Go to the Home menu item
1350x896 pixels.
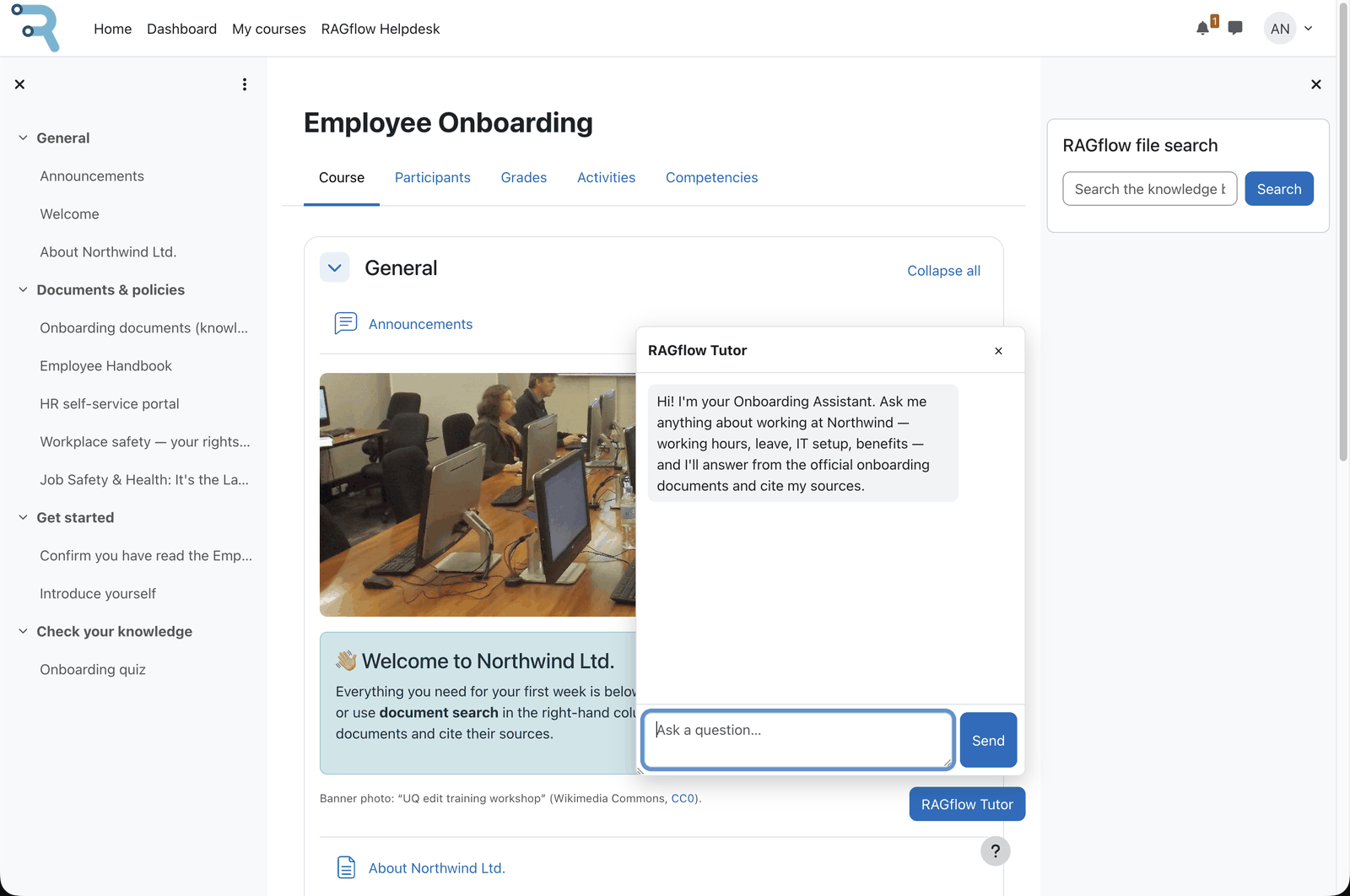pyautogui.click(x=113, y=29)
